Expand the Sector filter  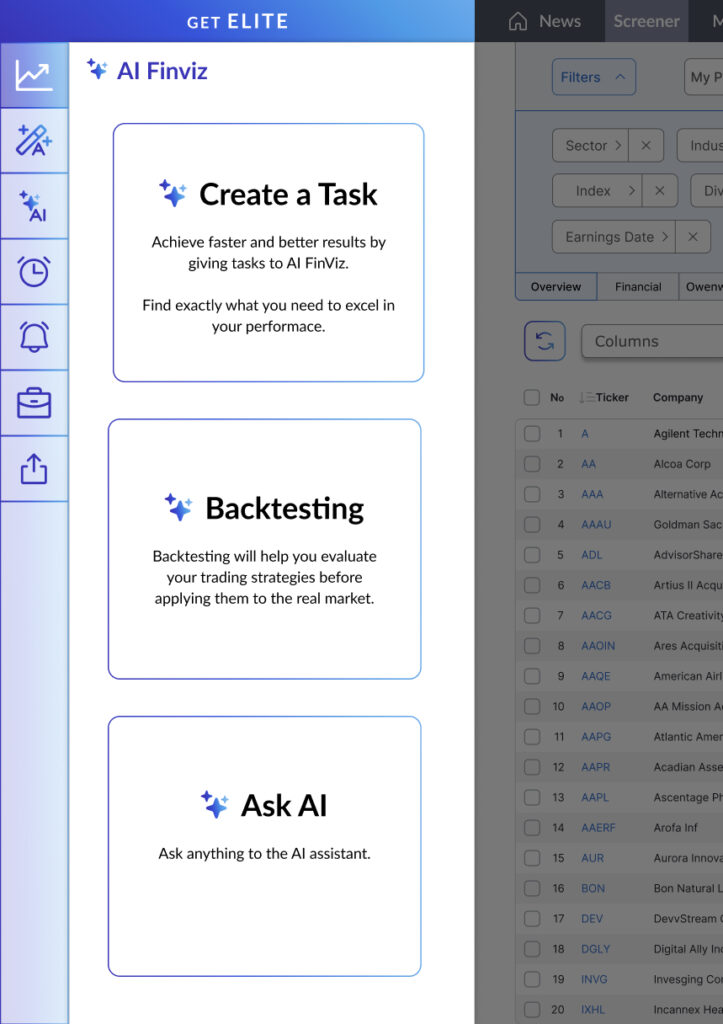click(x=590, y=145)
